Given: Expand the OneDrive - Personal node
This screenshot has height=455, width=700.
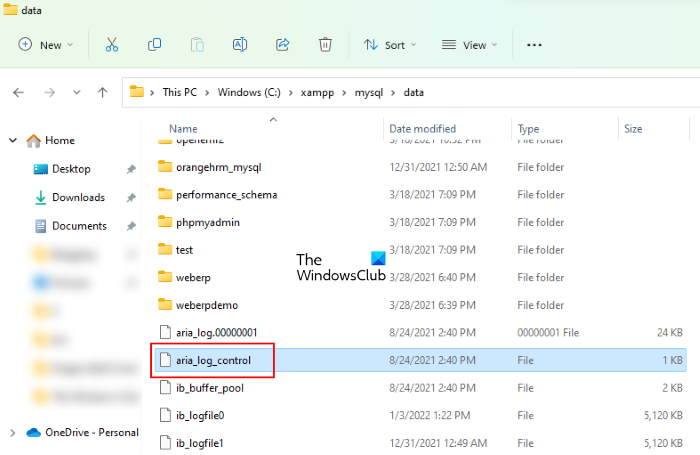Looking at the screenshot, I should tap(12, 433).
